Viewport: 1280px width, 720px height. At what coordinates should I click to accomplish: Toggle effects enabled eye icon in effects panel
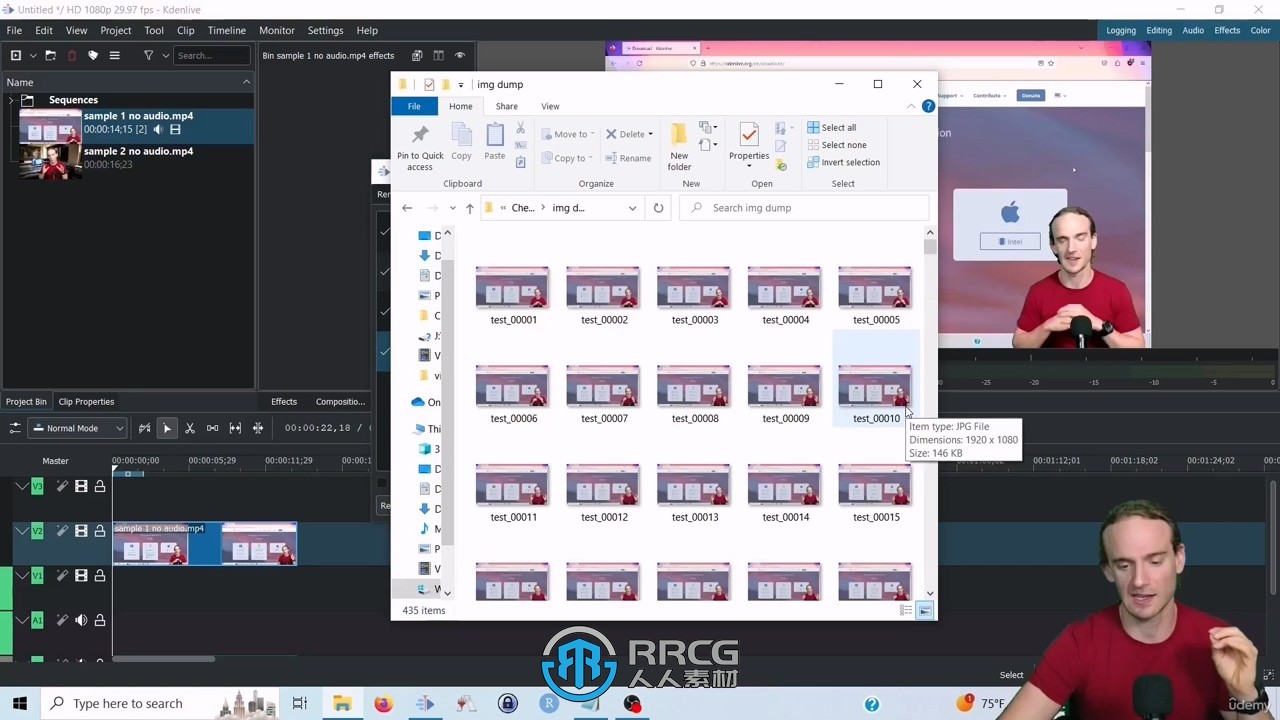tap(460, 55)
